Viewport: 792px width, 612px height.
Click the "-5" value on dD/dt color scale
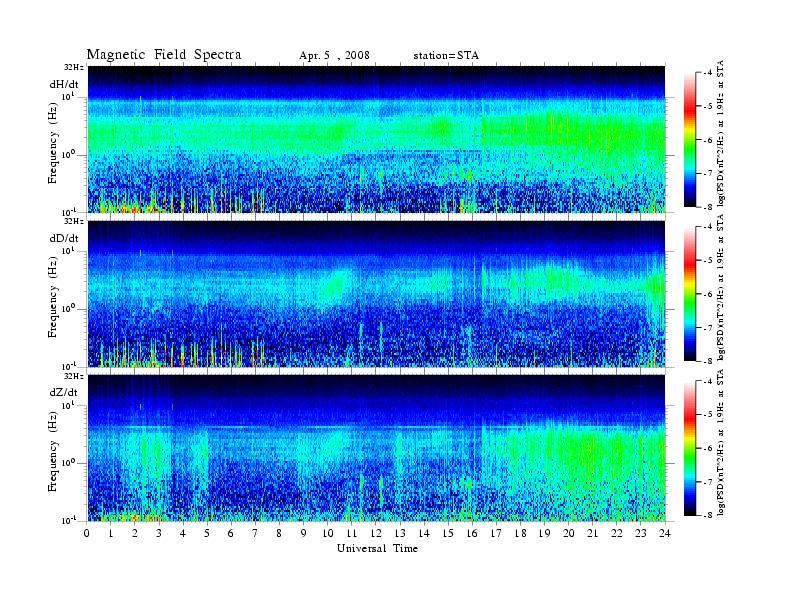(x=708, y=261)
